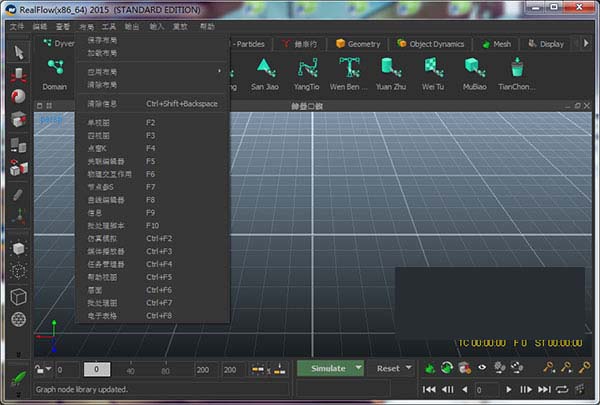Add a San Jiao triangle geometry object
This screenshot has height=405, width=600.
pyautogui.click(x=265, y=75)
